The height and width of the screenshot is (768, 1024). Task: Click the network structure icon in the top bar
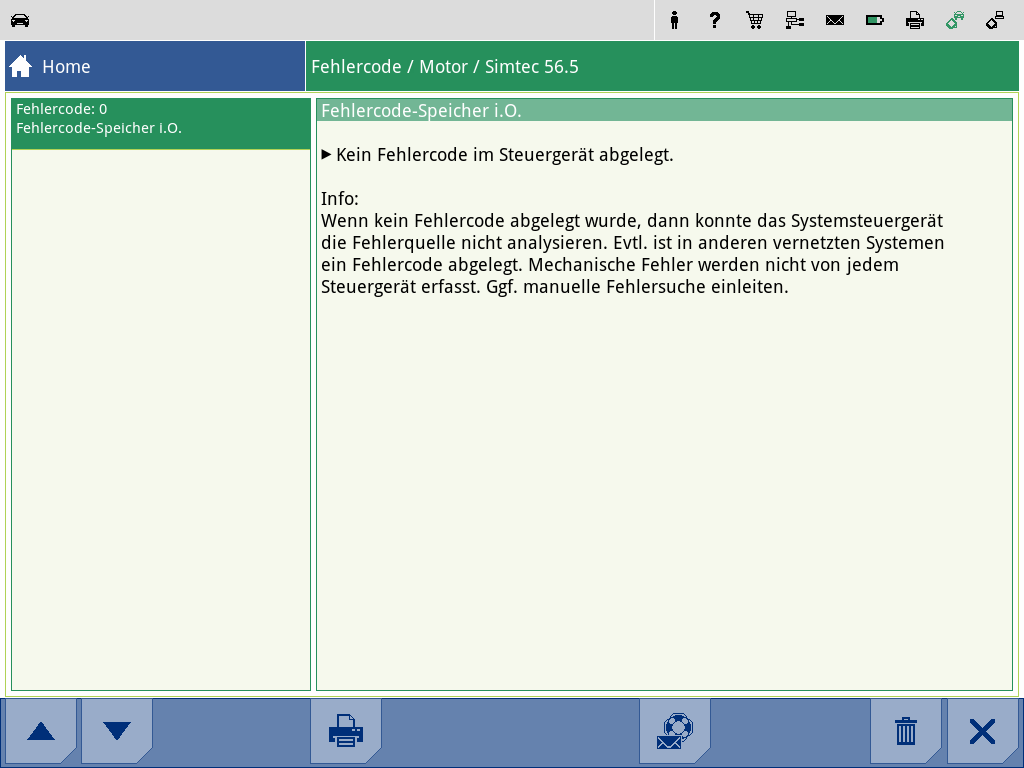(795, 20)
